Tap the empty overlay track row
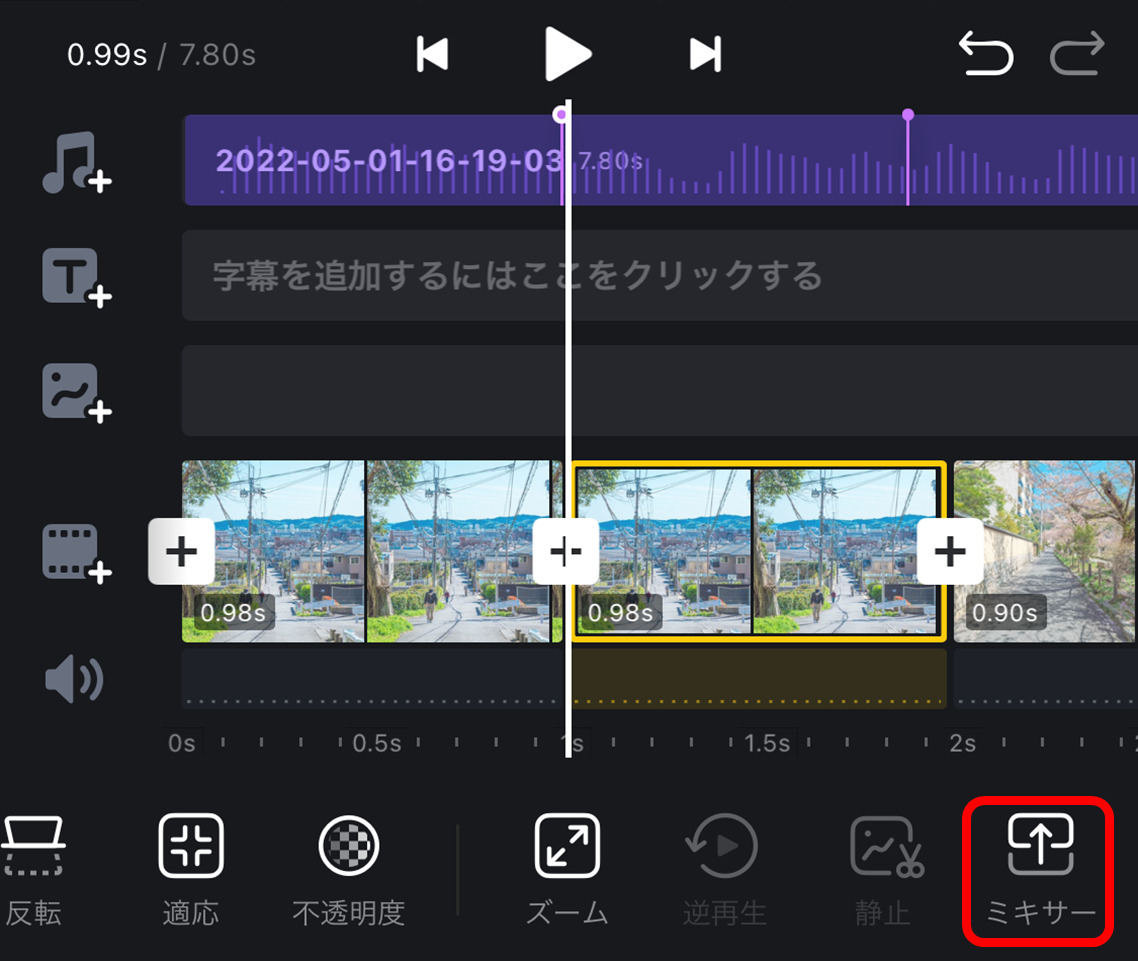 [660, 391]
